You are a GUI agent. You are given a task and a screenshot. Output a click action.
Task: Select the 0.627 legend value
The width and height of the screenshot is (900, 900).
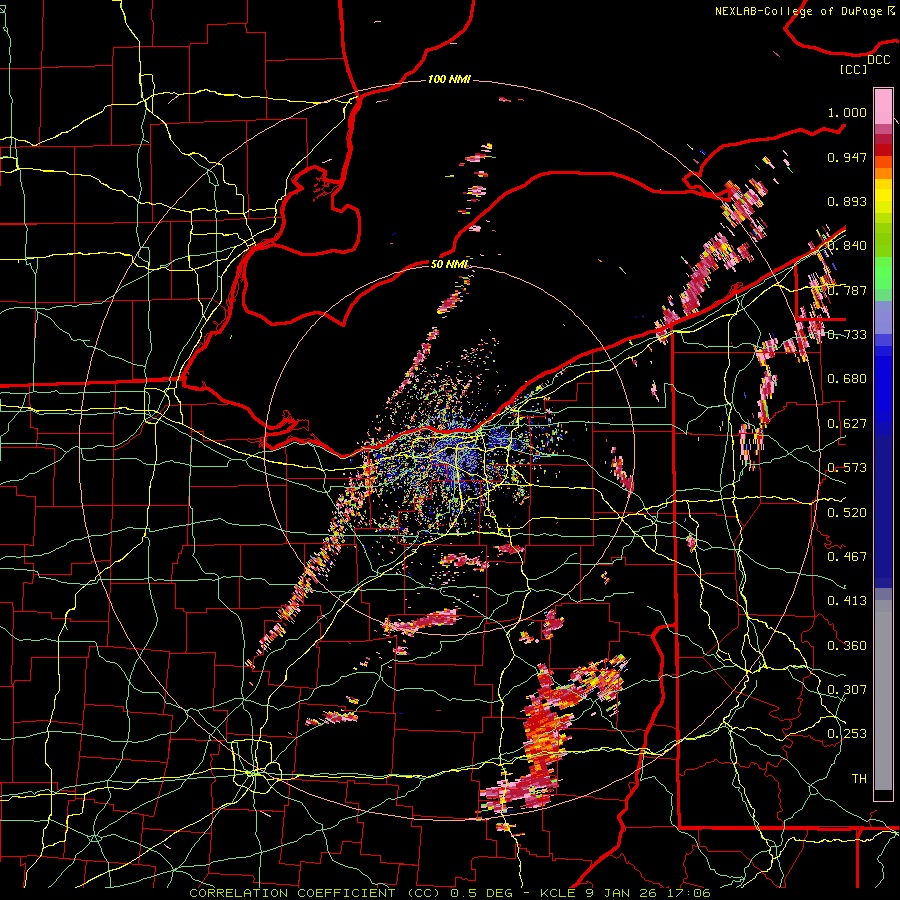[847, 424]
